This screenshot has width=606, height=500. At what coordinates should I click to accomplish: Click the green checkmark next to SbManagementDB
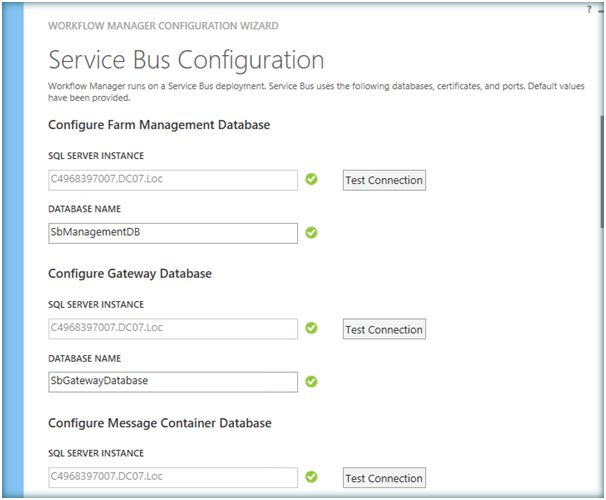[x=311, y=232]
